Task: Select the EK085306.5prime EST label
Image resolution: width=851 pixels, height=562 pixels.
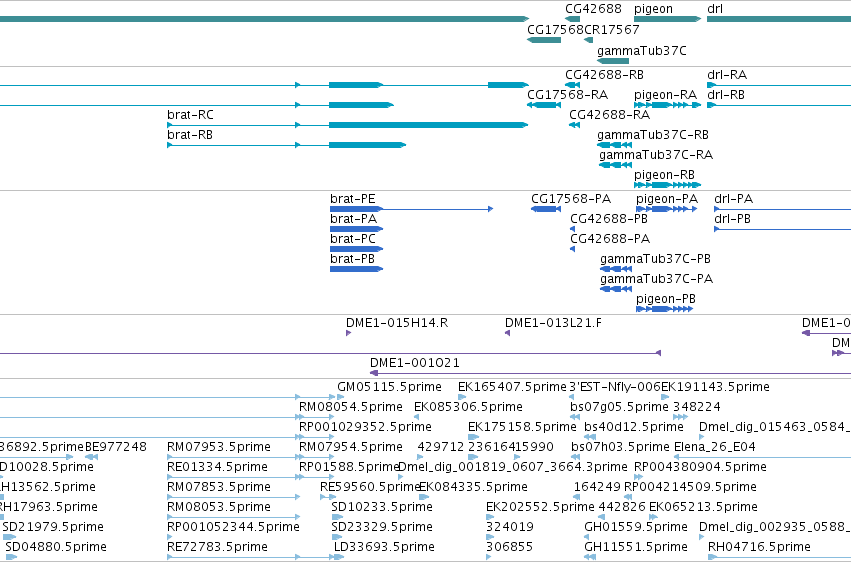Action: (468, 407)
